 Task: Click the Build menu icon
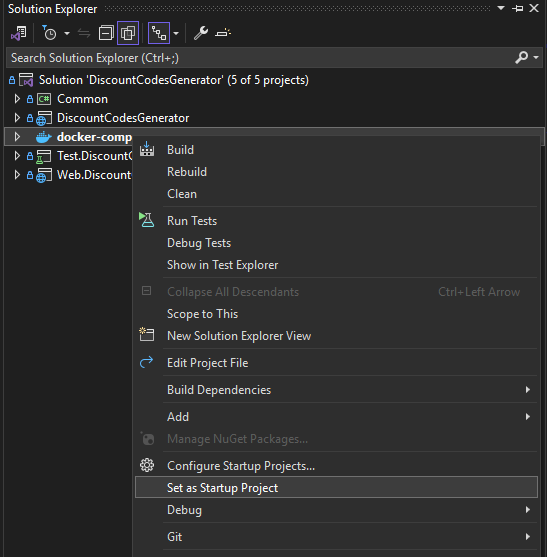point(147,149)
